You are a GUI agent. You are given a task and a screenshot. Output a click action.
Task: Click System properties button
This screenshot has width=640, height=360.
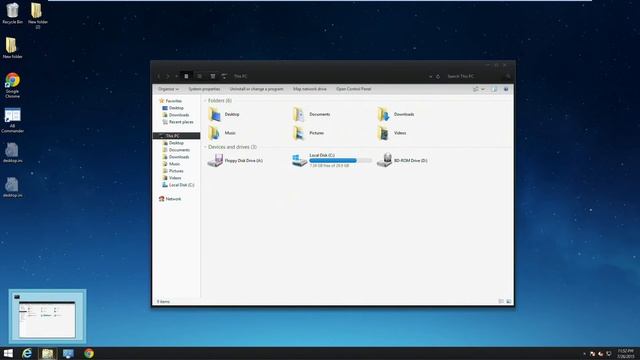tap(204, 89)
